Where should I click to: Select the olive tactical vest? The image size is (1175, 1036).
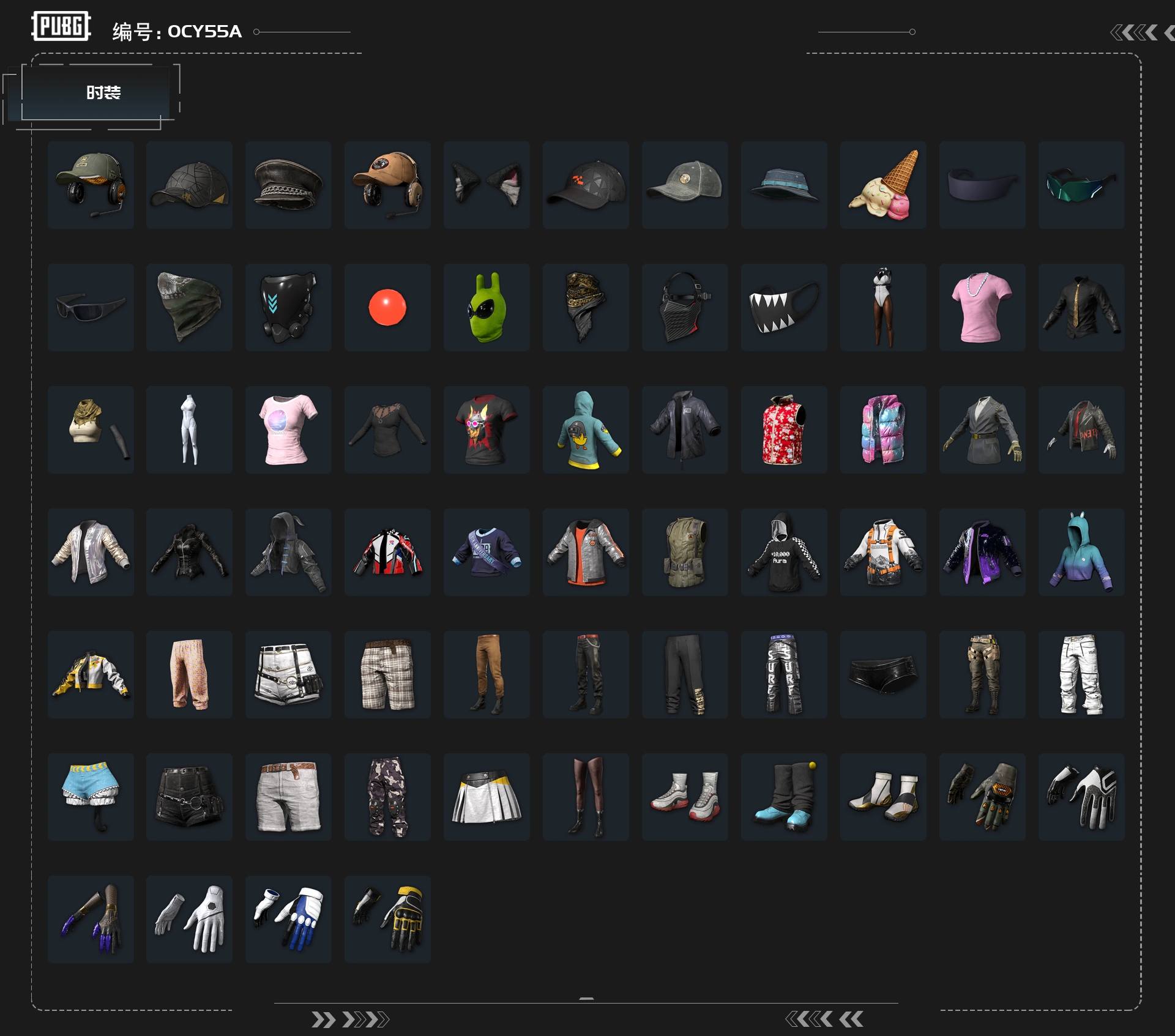pyautogui.click(x=685, y=552)
